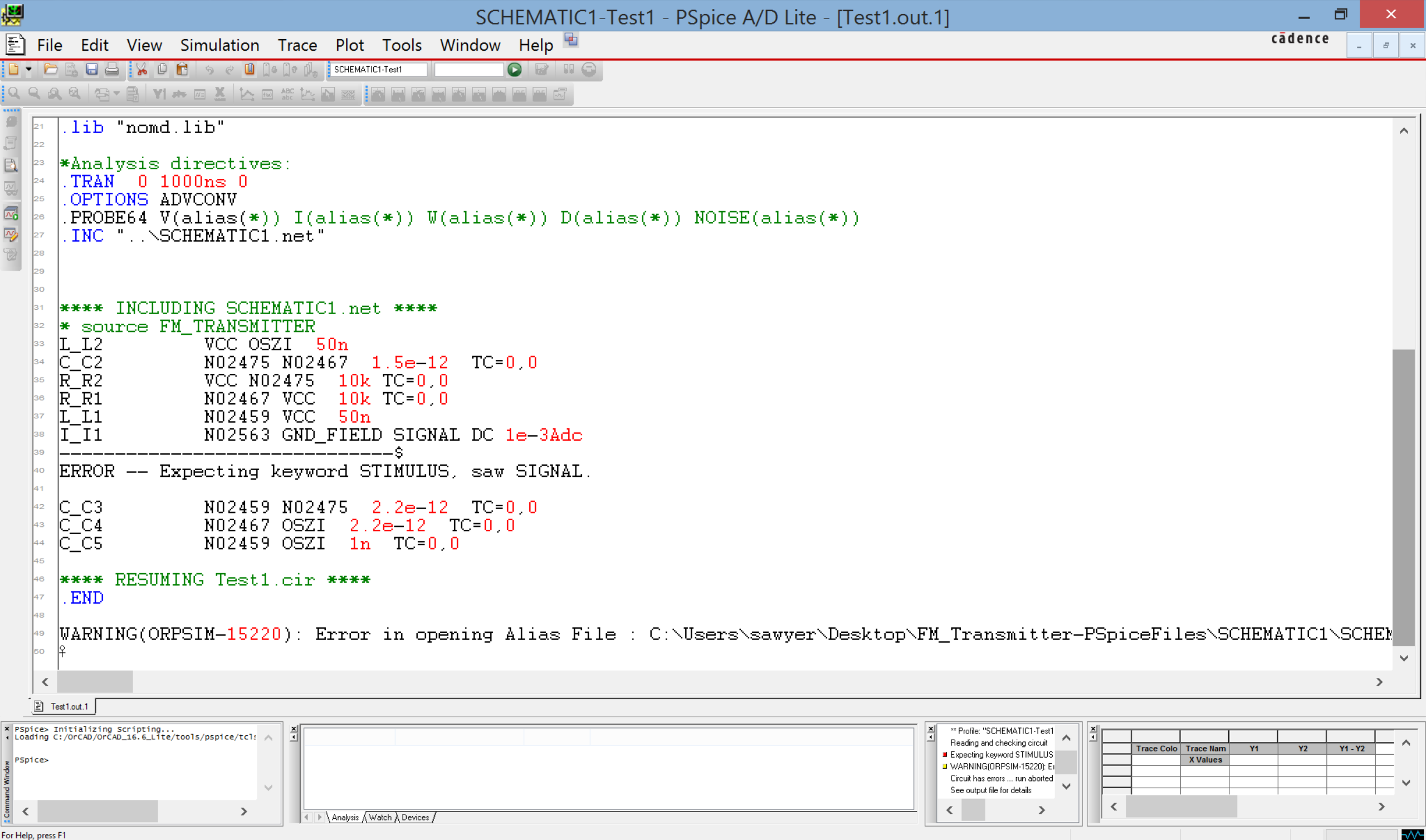The image size is (1426, 840).
Task: Open a file with the folder icon
Action: 51,70
